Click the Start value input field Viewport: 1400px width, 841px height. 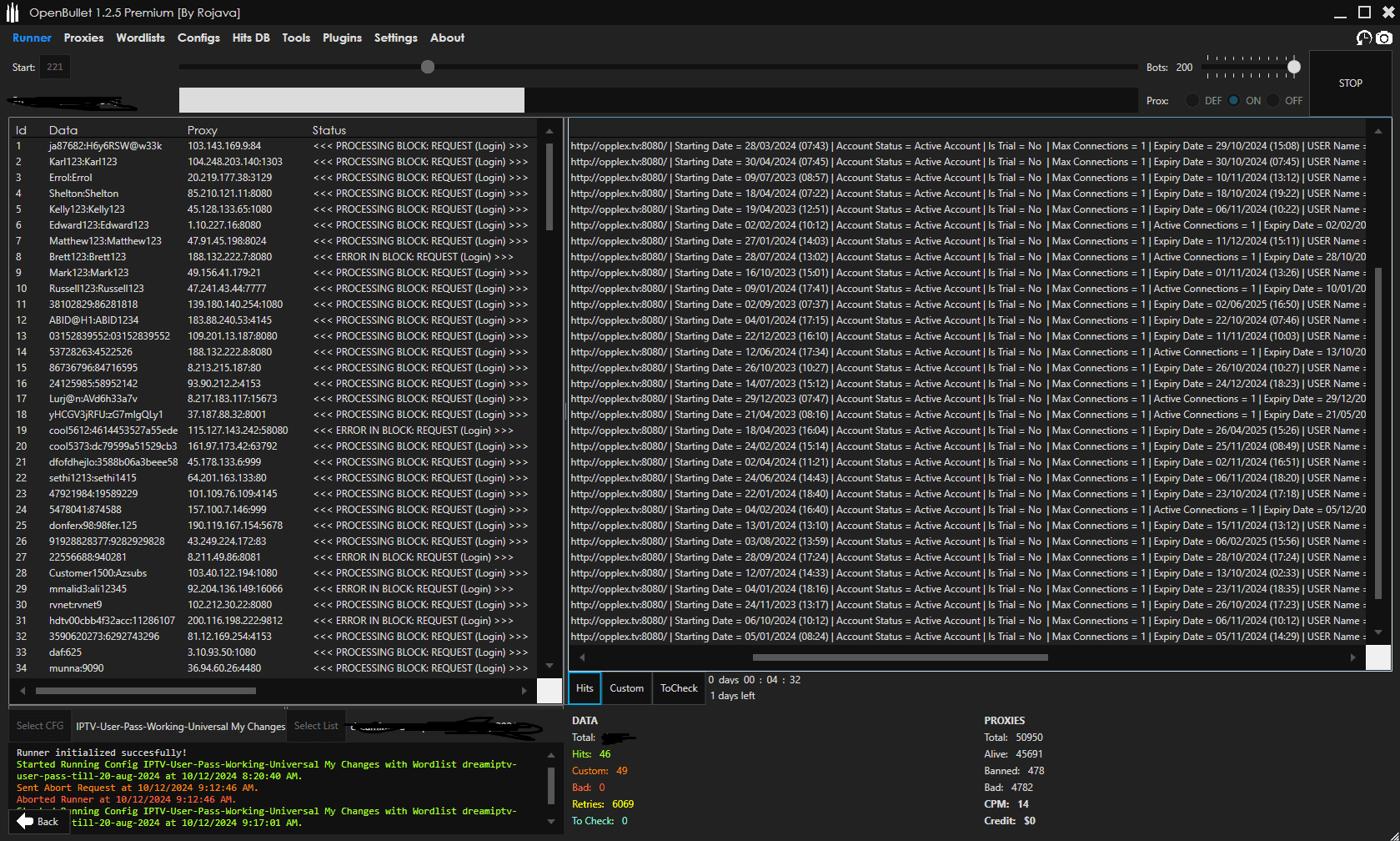[55, 67]
